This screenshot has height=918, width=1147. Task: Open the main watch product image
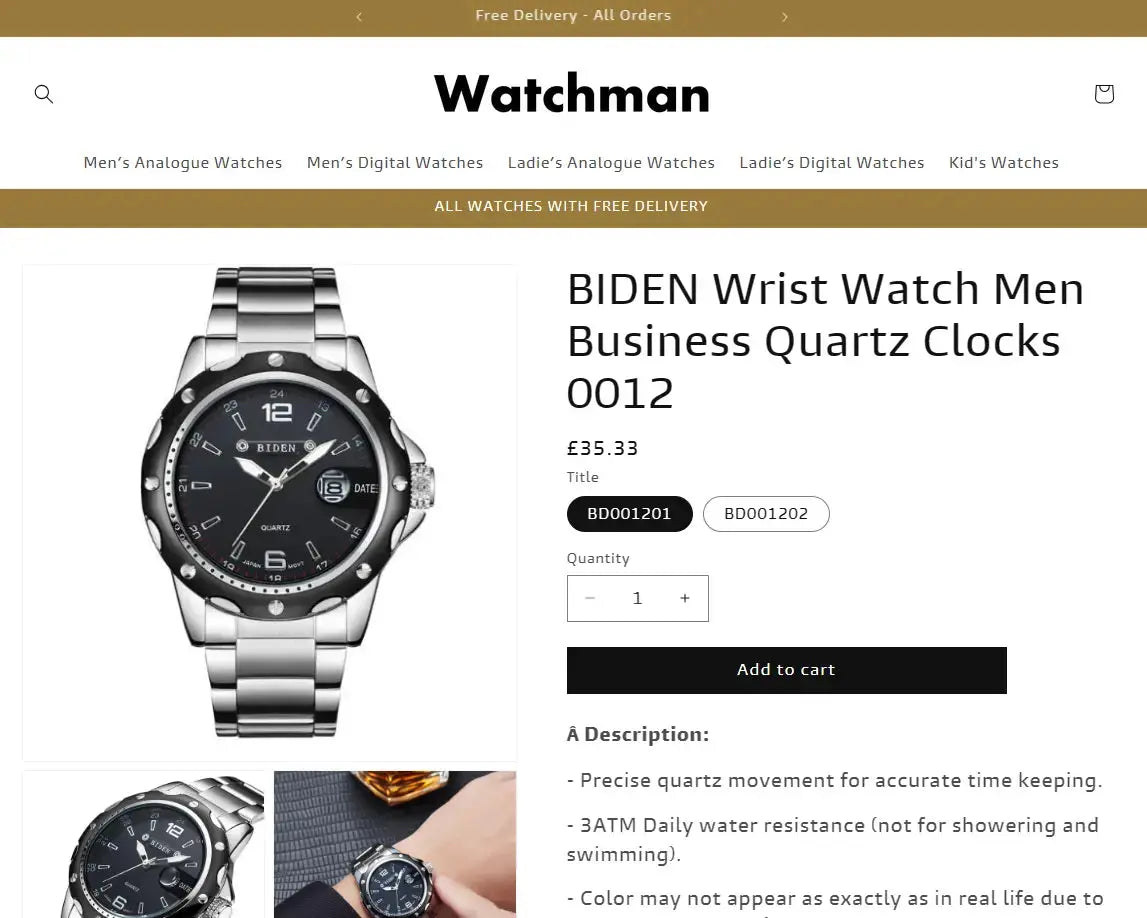[x=270, y=513]
